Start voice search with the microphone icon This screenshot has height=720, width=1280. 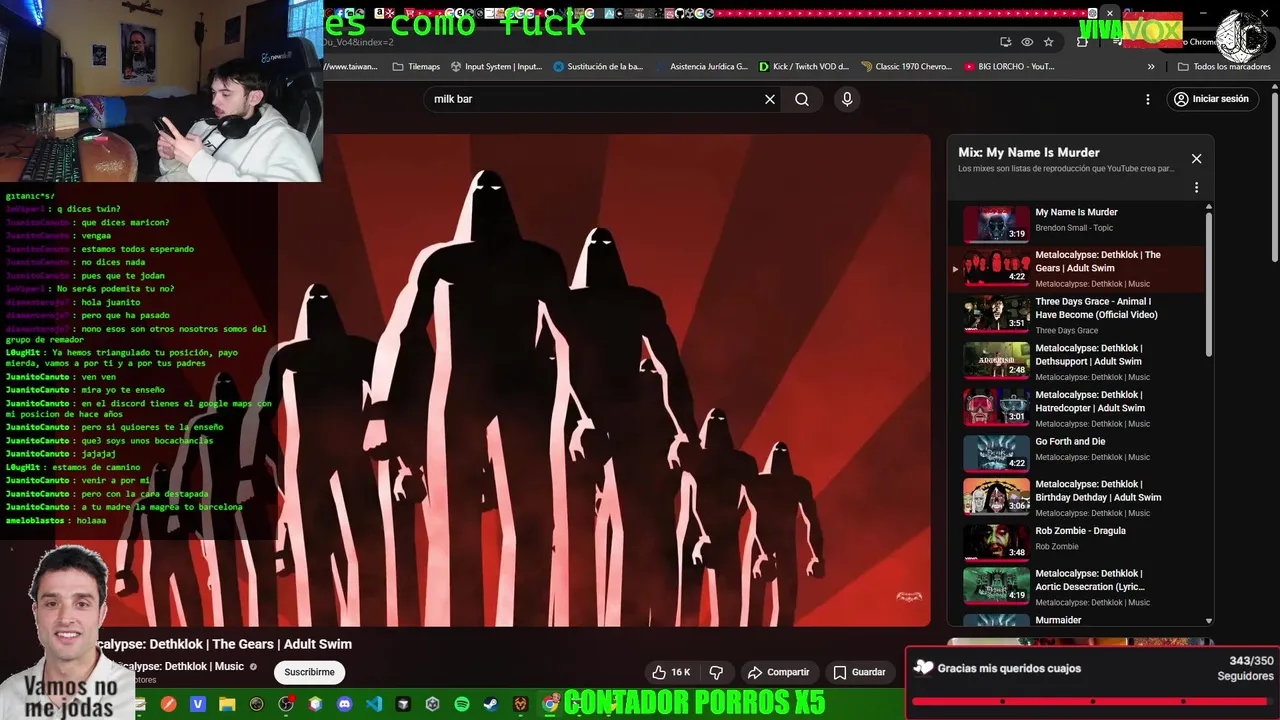click(x=847, y=99)
